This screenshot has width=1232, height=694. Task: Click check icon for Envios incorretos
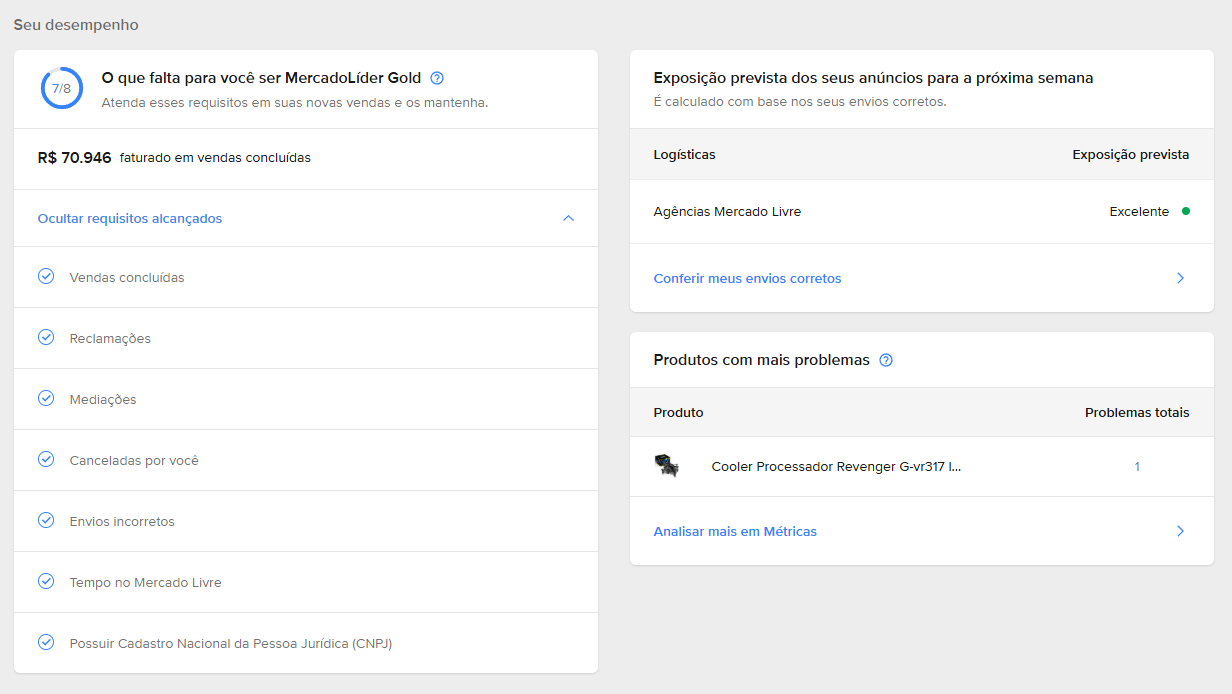pyautogui.click(x=46, y=520)
